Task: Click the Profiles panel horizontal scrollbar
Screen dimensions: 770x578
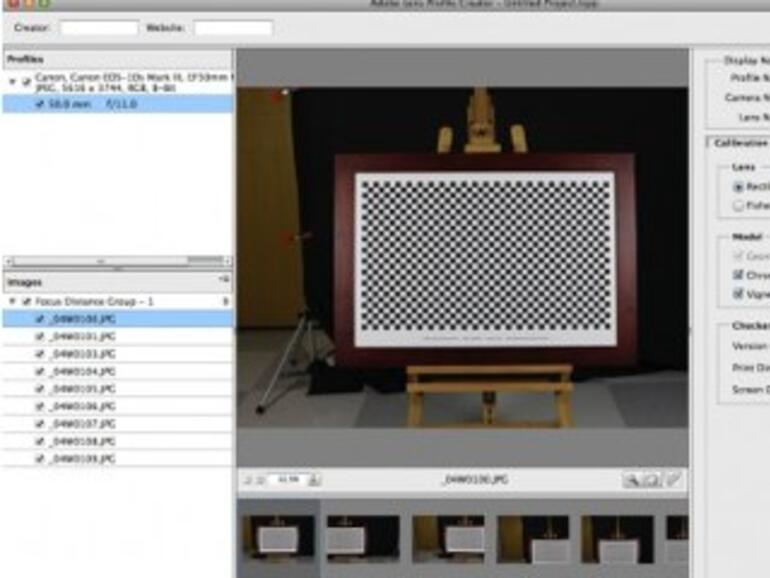Action: coord(117,261)
